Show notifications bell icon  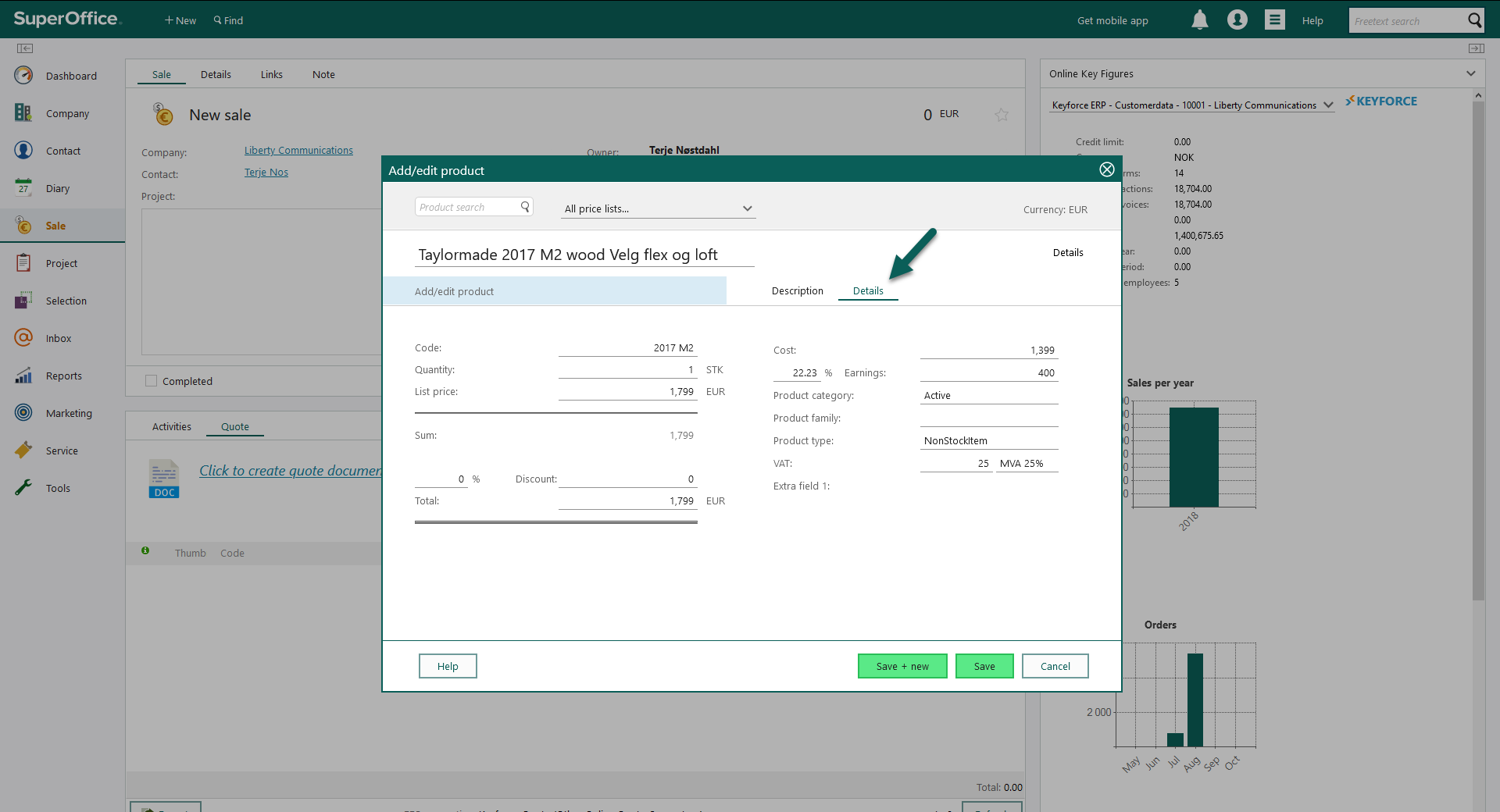coord(1200,20)
